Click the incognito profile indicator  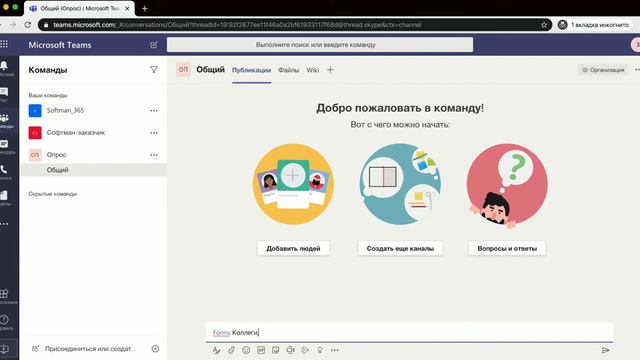[x=596, y=25]
